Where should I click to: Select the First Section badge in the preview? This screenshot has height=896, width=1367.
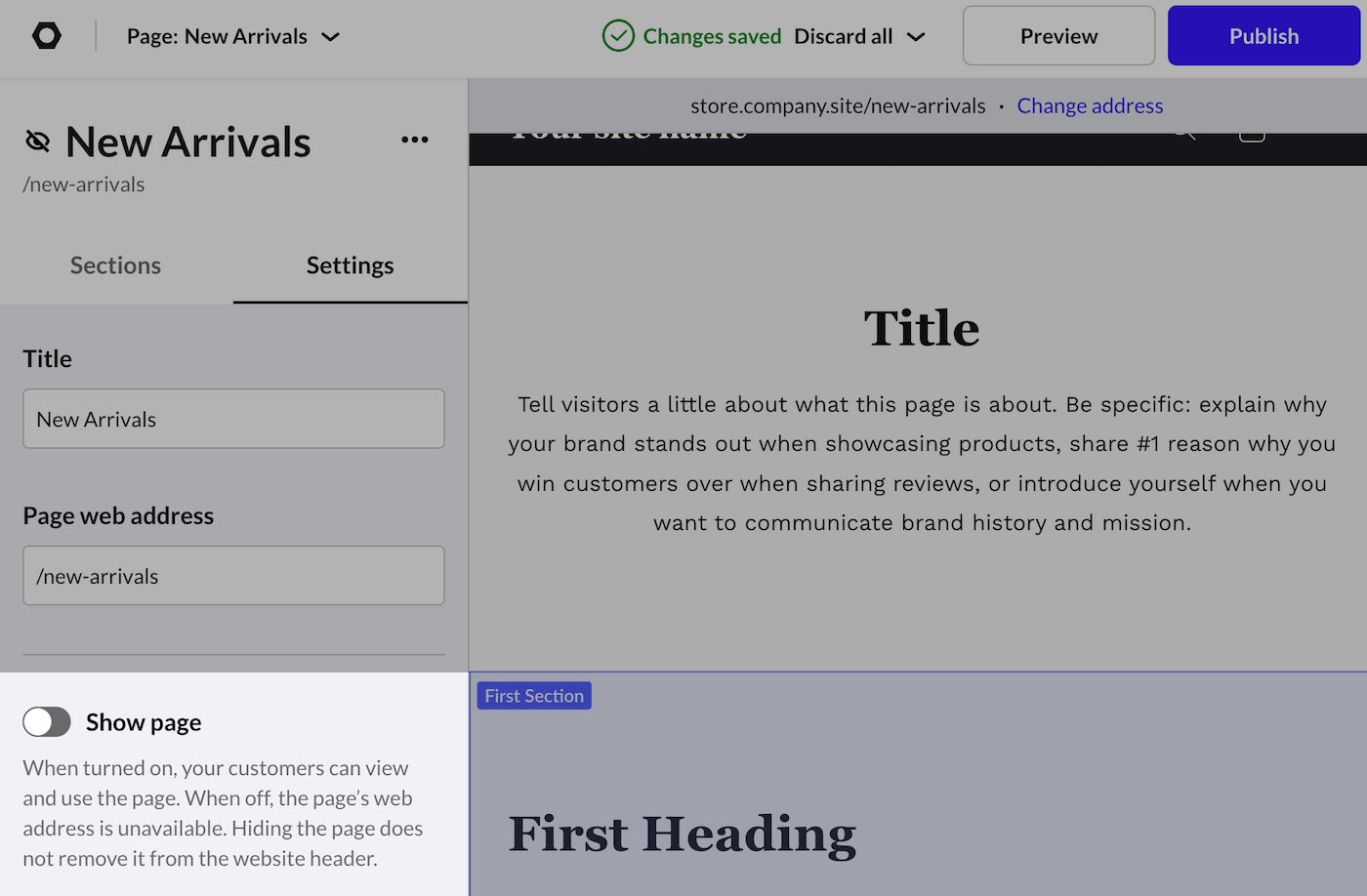[533, 695]
